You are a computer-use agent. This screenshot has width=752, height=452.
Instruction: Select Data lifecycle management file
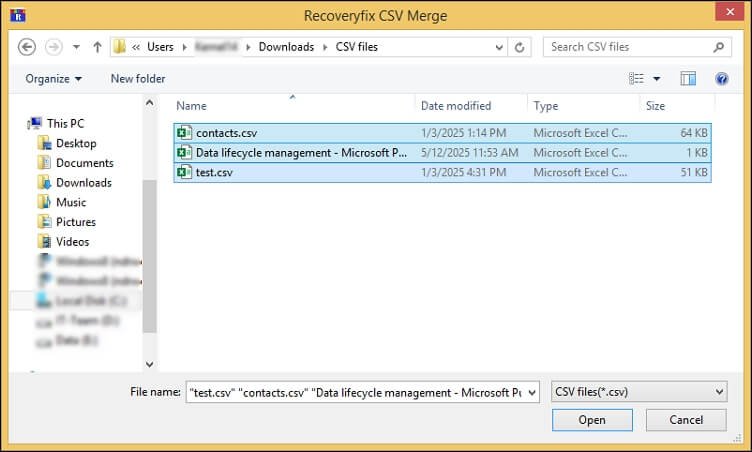point(442,153)
